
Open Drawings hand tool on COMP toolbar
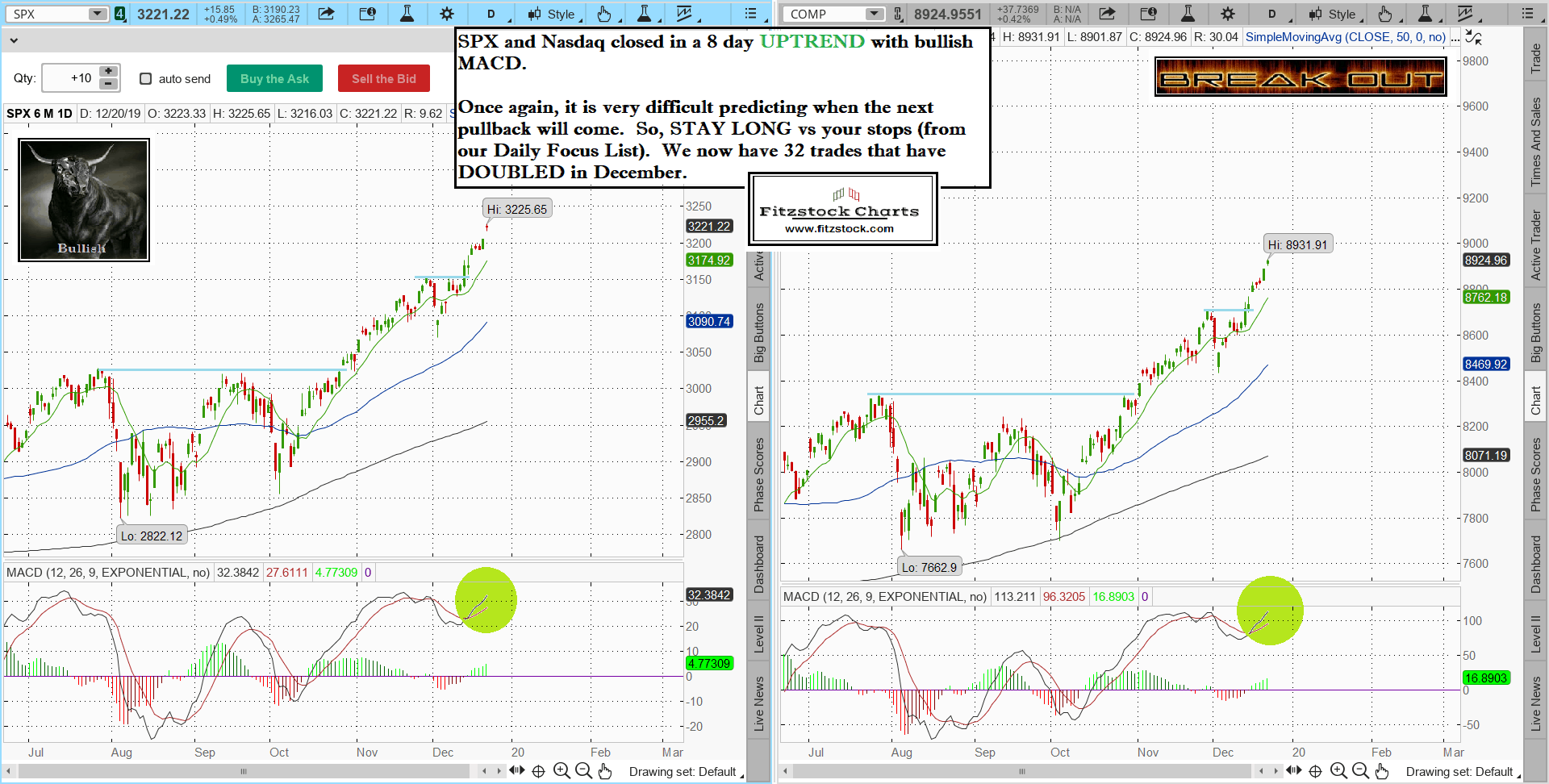pyautogui.click(x=1384, y=14)
